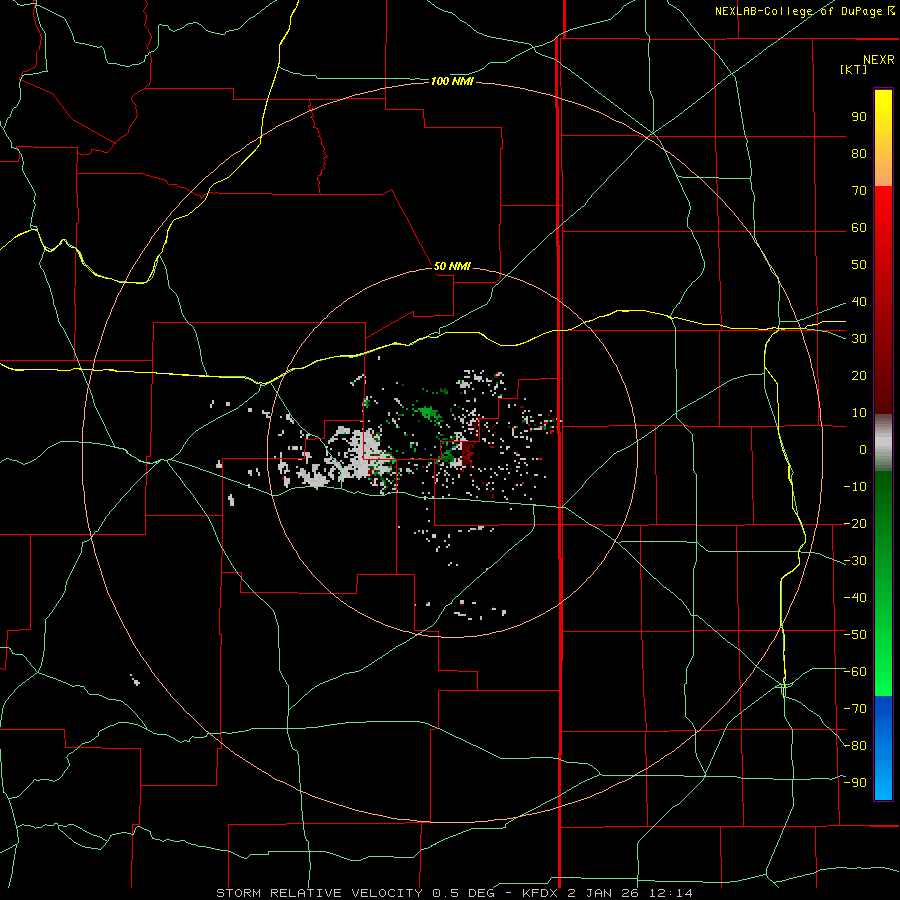Click the 60 value on the velocity scale

pos(859,227)
